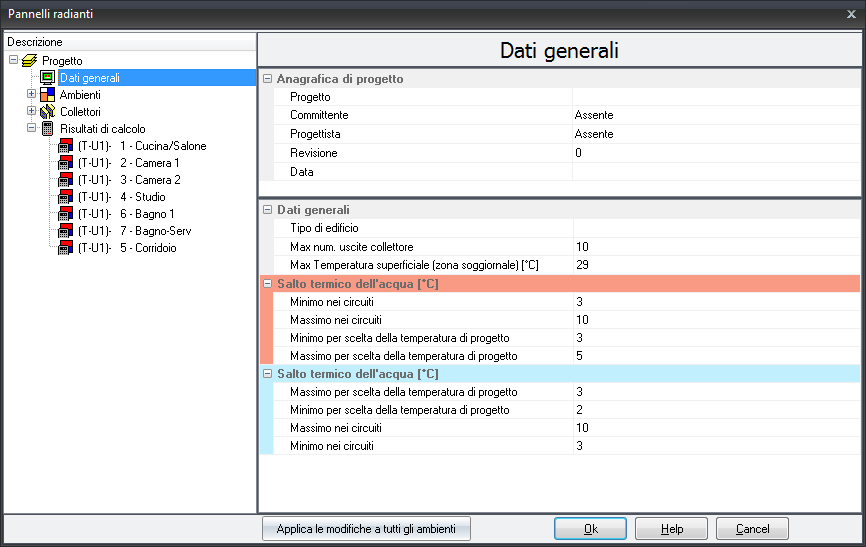The image size is (866, 547).
Task: Click the icon beside 4 - Studio
Action: tap(66, 197)
